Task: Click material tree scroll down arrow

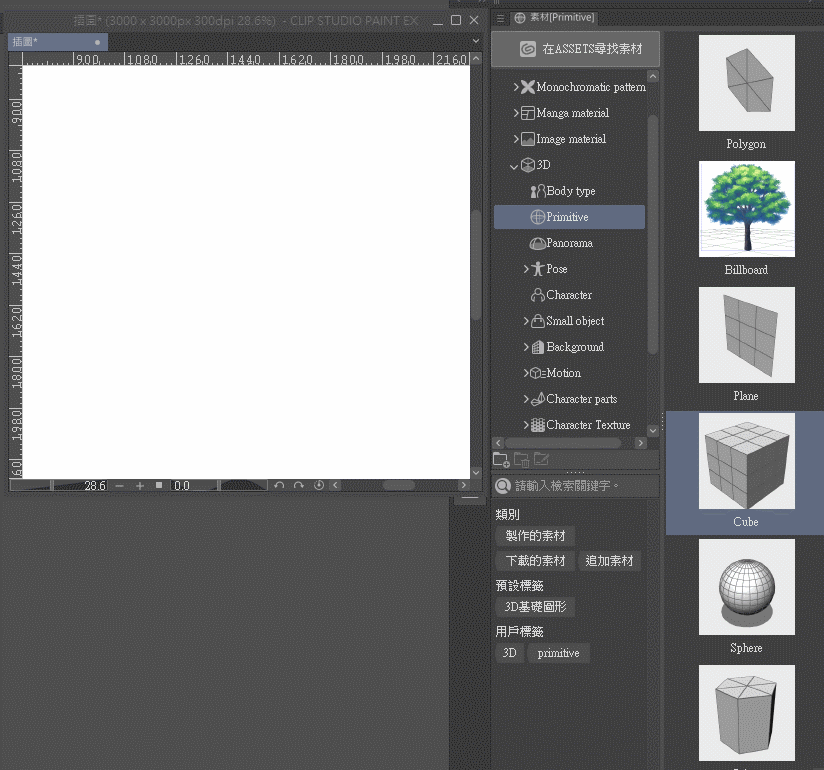Action: pos(653,430)
